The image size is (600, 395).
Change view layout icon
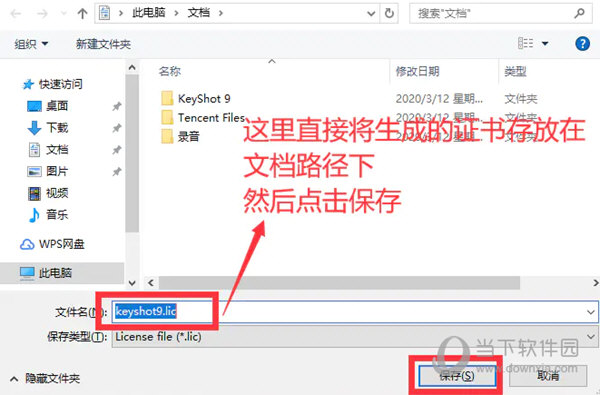coord(525,43)
